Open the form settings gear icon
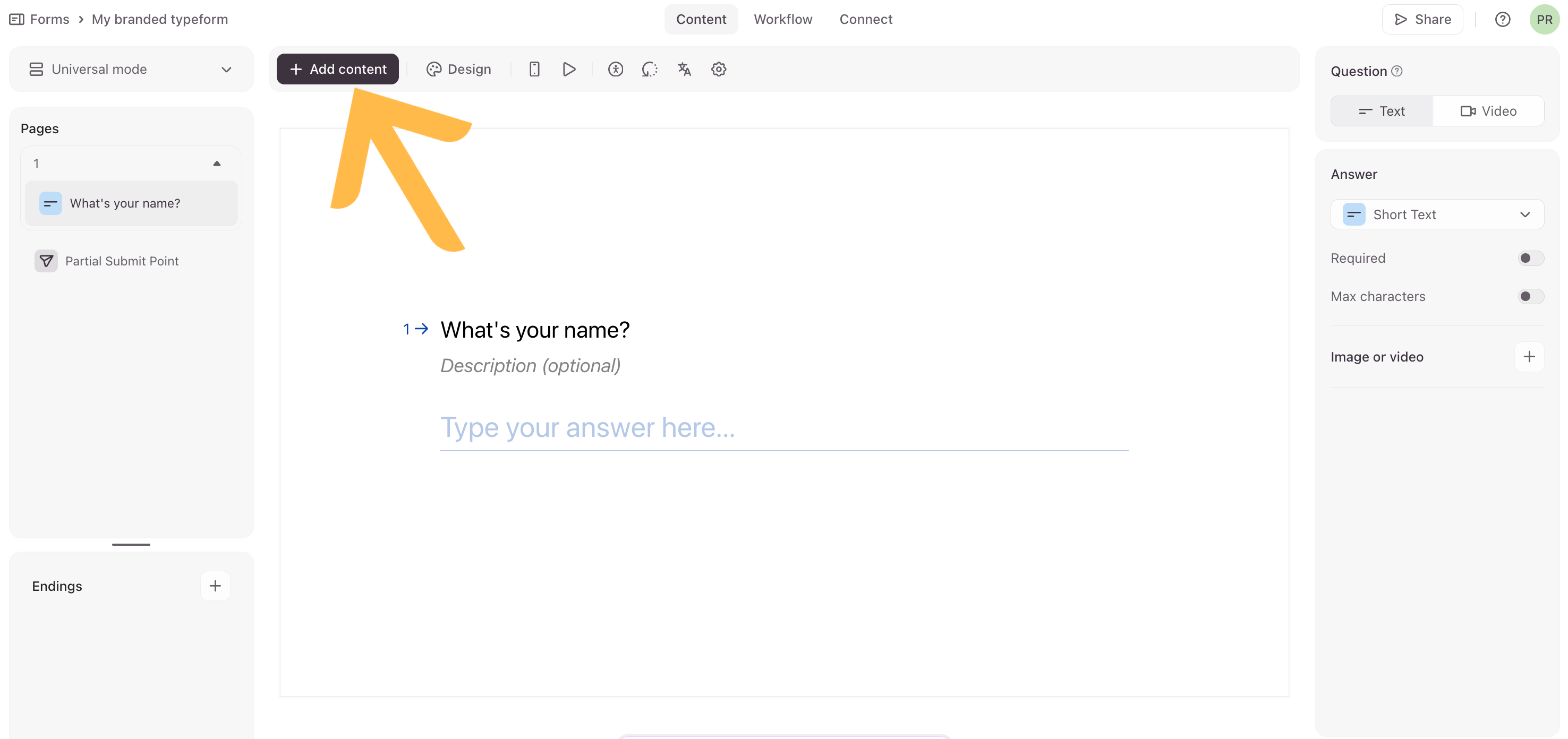Viewport: 1568px width, 739px height. [x=718, y=70]
